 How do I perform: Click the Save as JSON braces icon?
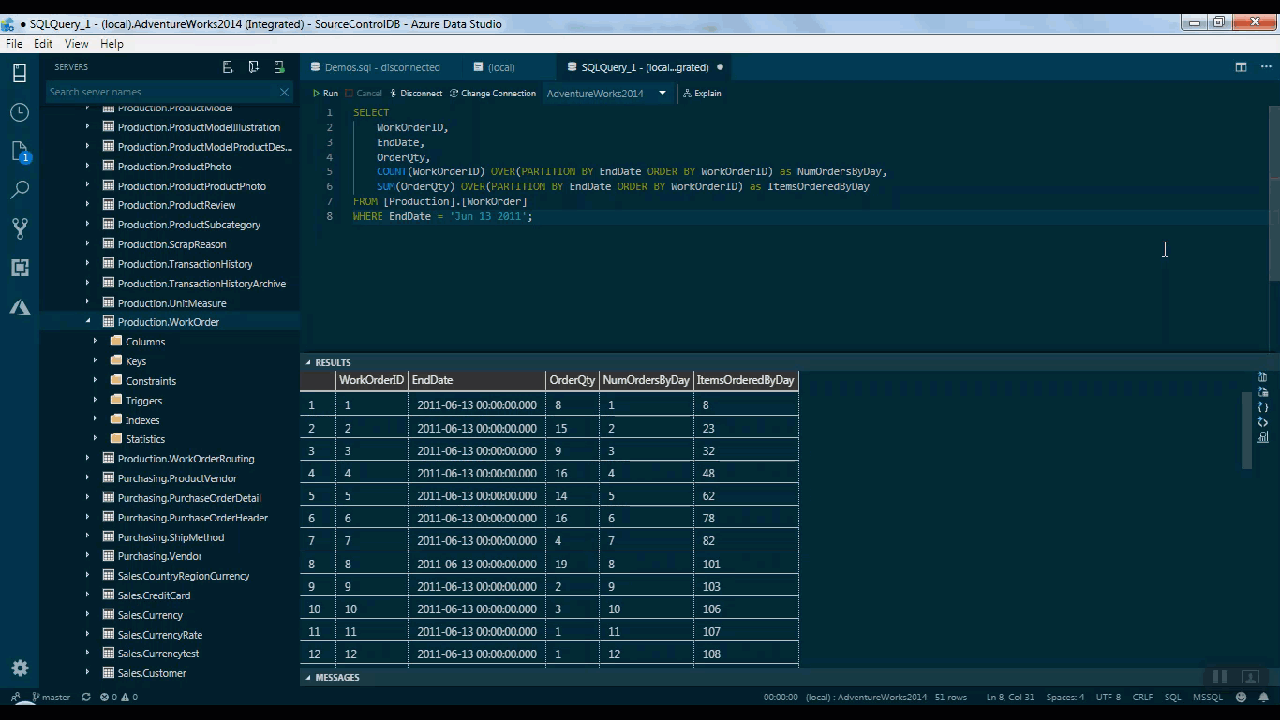click(x=1262, y=407)
